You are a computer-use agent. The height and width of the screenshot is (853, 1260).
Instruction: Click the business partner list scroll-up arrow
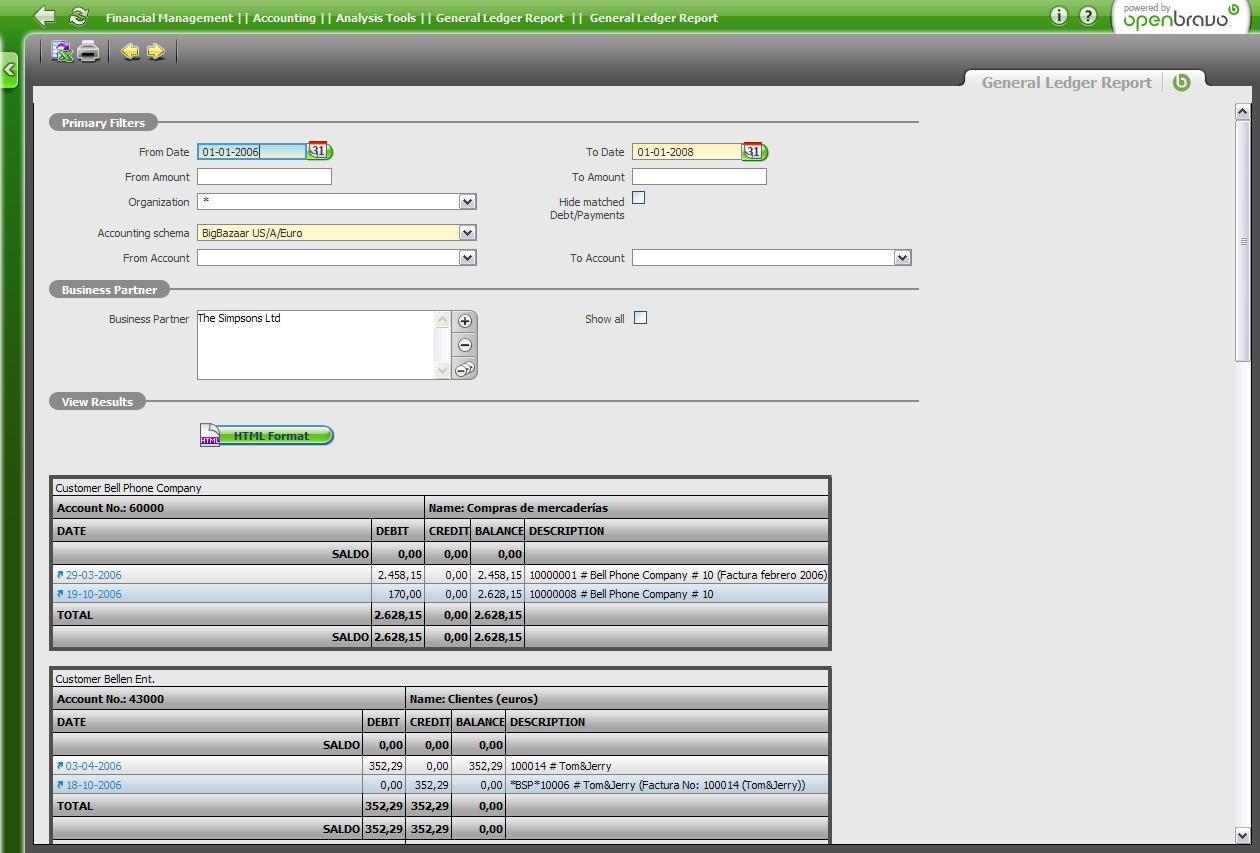[443, 320]
